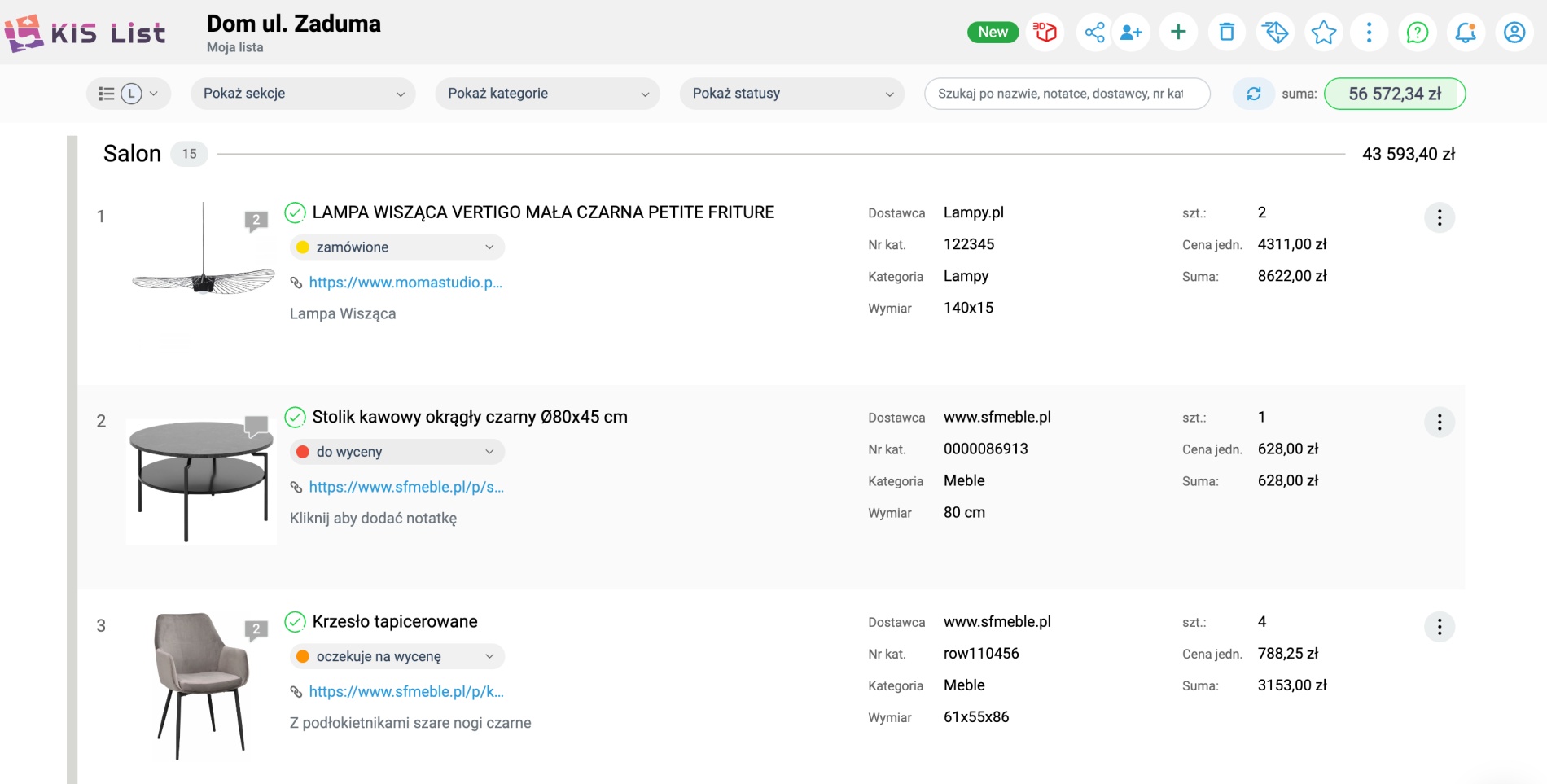Viewport: 1547px width, 784px height.
Task: Open the 3D box viewer icon
Action: coord(1045,33)
